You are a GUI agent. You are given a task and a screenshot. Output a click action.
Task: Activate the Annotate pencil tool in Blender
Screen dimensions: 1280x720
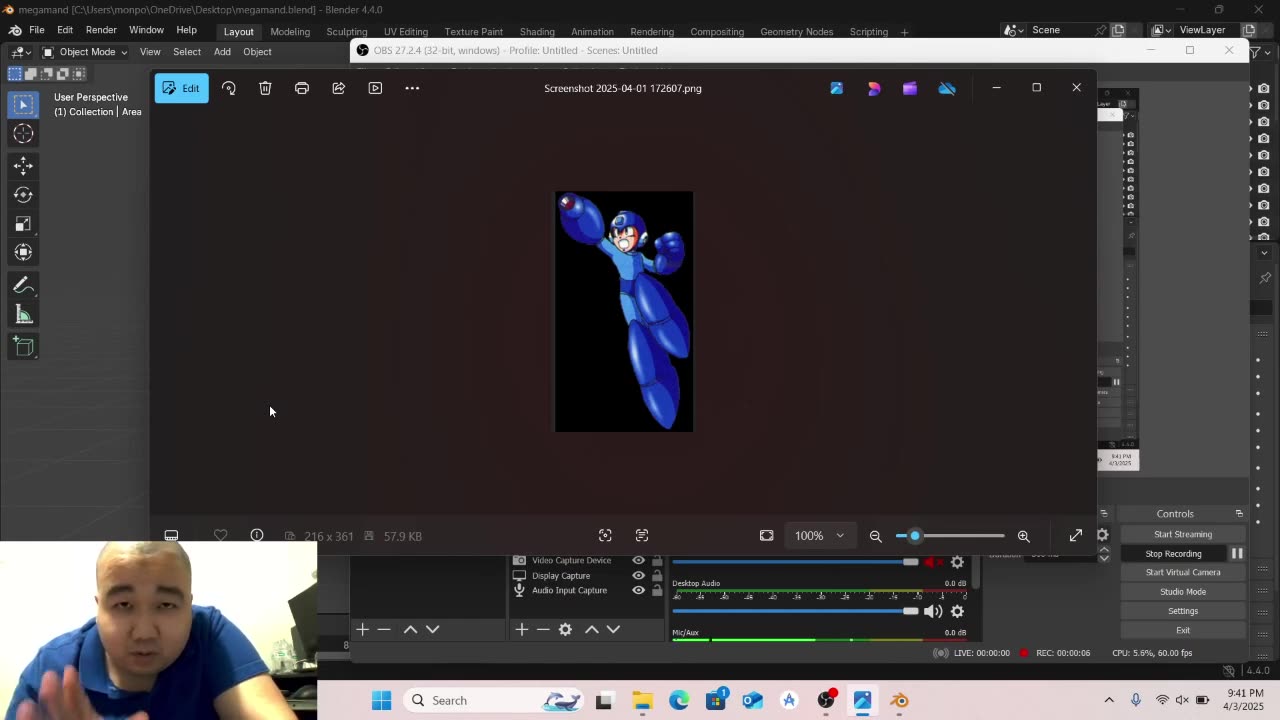pyautogui.click(x=23, y=286)
